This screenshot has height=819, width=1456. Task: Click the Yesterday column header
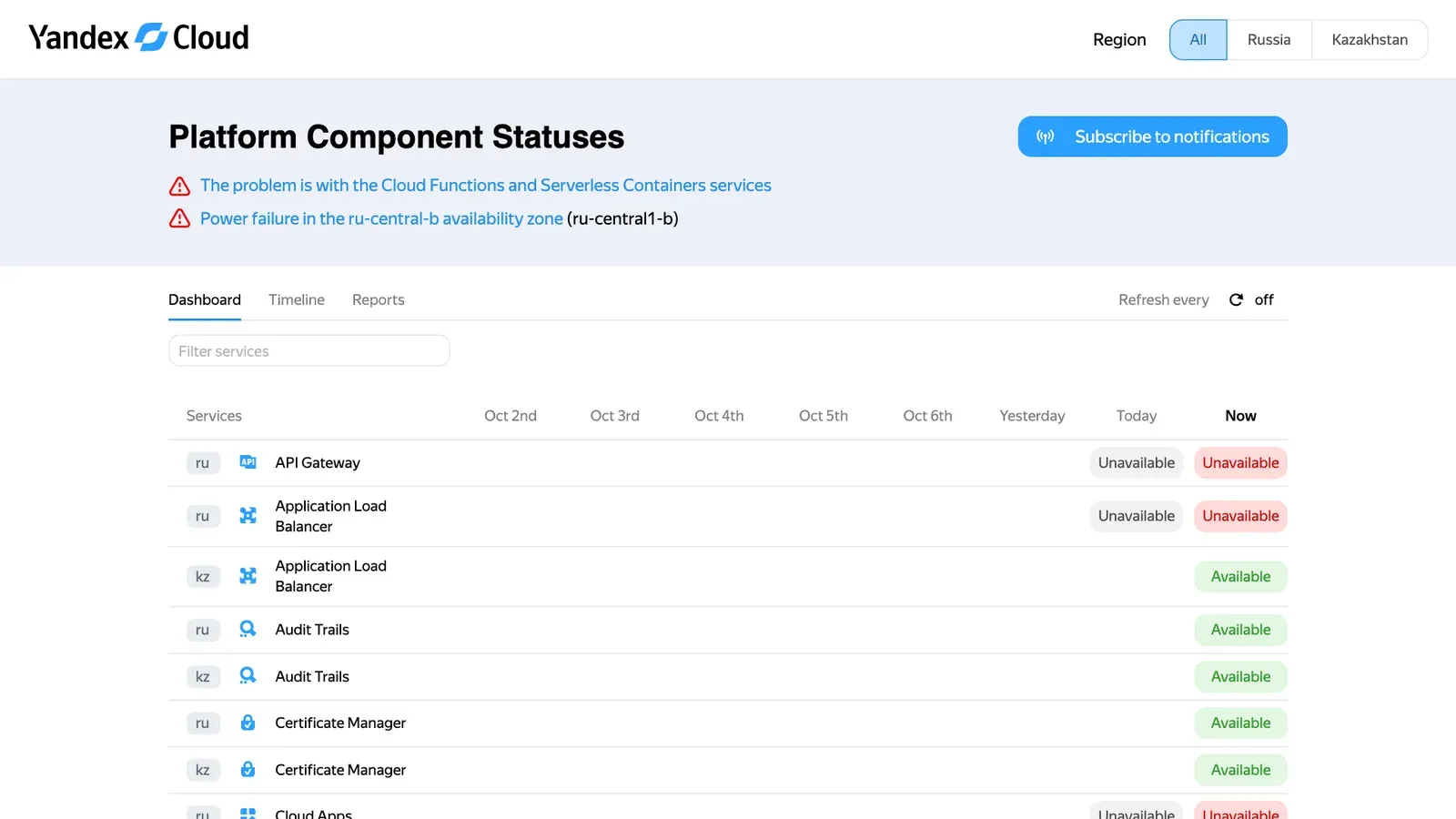point(1032,416)
